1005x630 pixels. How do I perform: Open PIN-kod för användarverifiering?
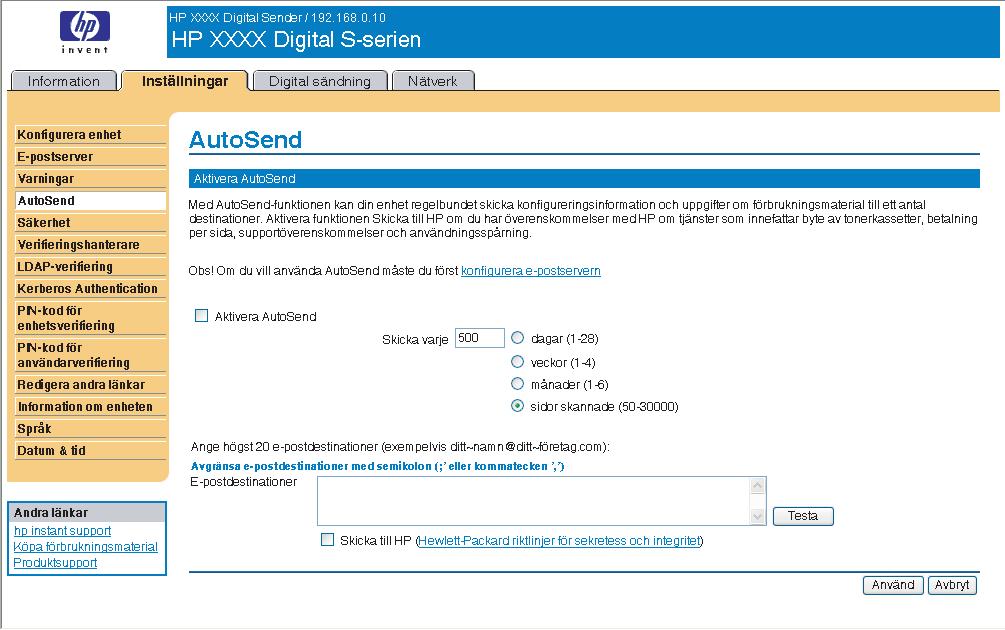tap(90, 355)
